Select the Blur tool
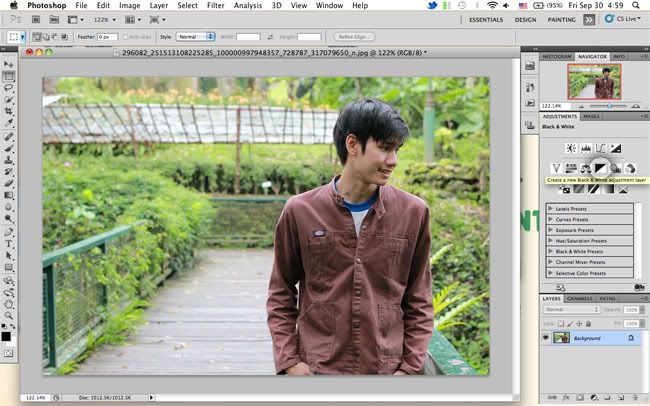 click(8, 207)
